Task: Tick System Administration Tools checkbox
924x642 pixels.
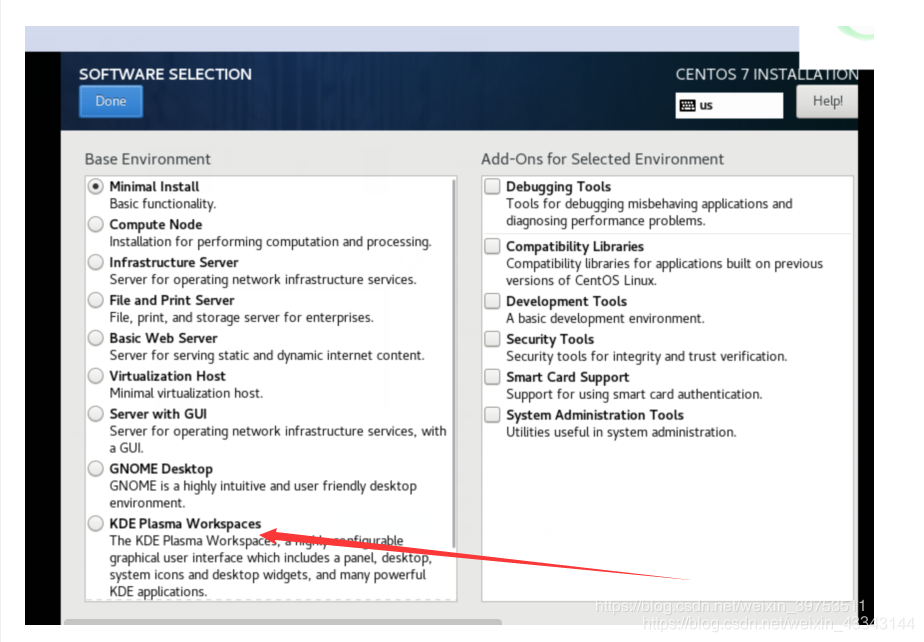Action: pos(492,414)
